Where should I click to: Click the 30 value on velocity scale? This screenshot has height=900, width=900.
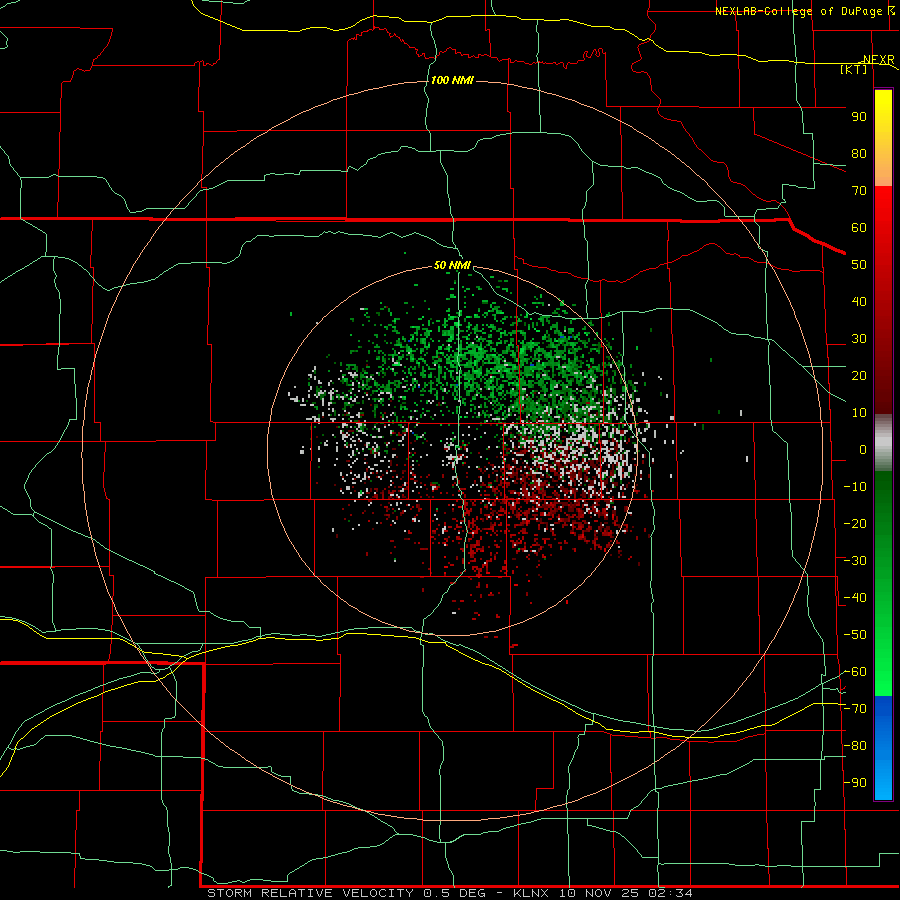point(859,339)
